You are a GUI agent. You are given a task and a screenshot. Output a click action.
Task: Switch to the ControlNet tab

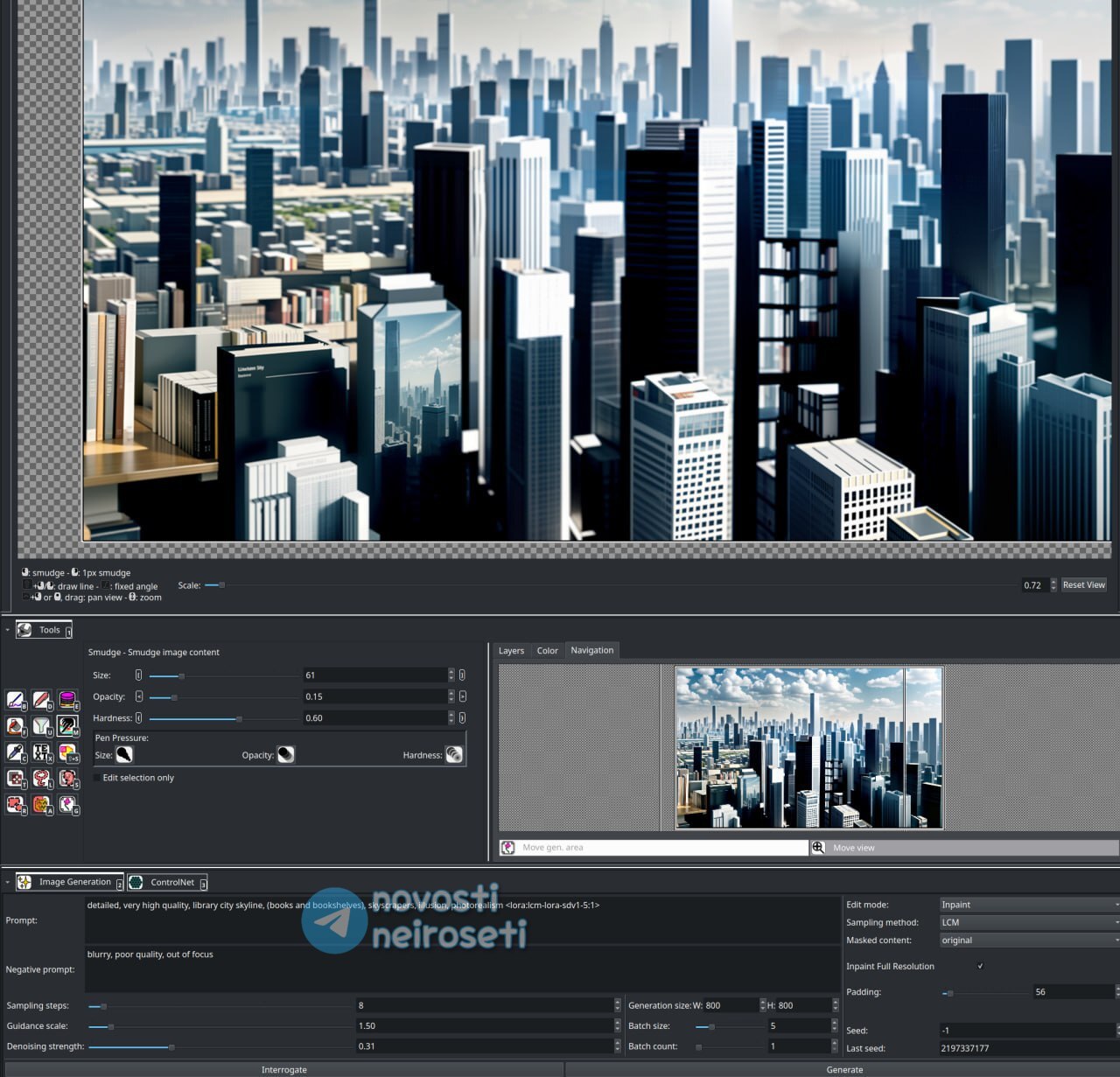168,882
